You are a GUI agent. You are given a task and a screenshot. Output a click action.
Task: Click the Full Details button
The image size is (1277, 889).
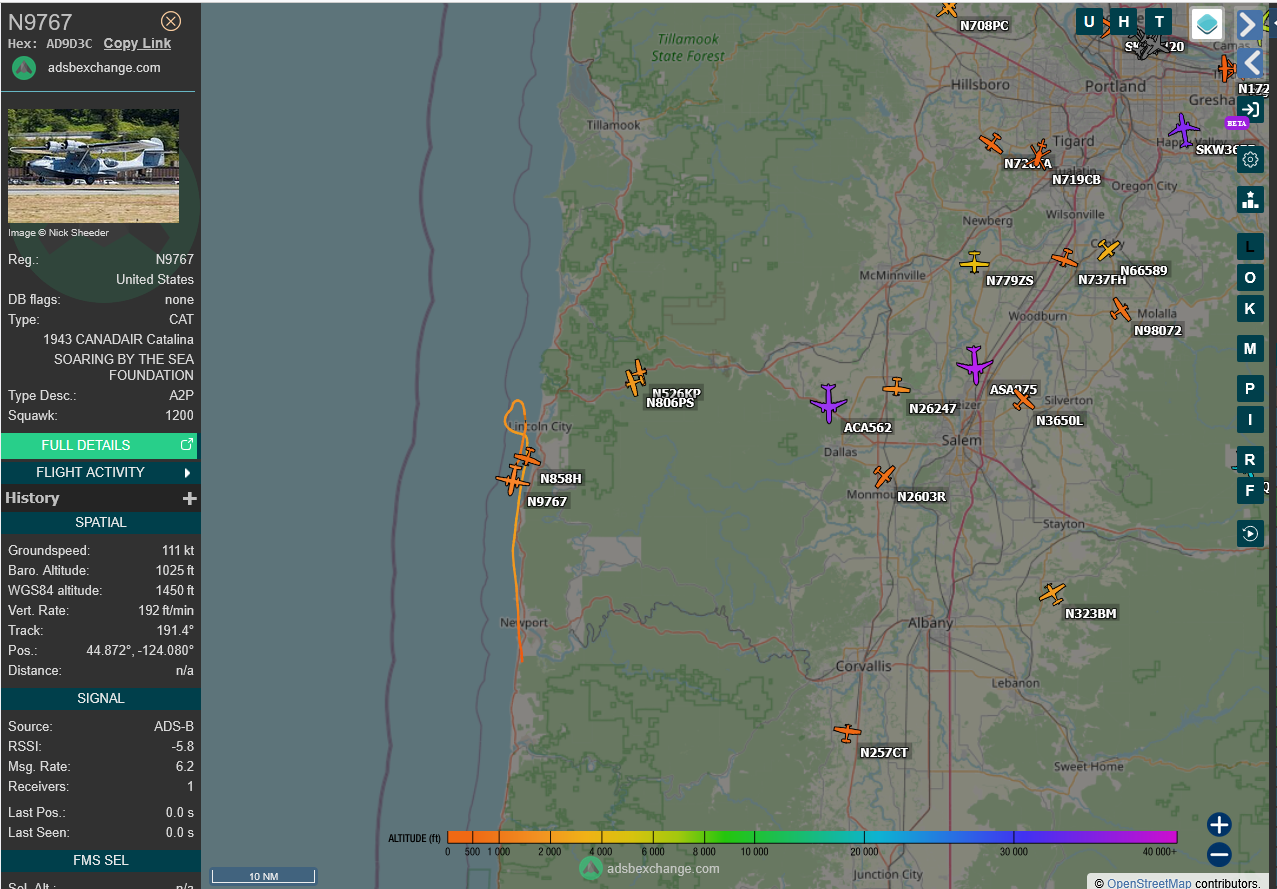(x=99, y=445)
